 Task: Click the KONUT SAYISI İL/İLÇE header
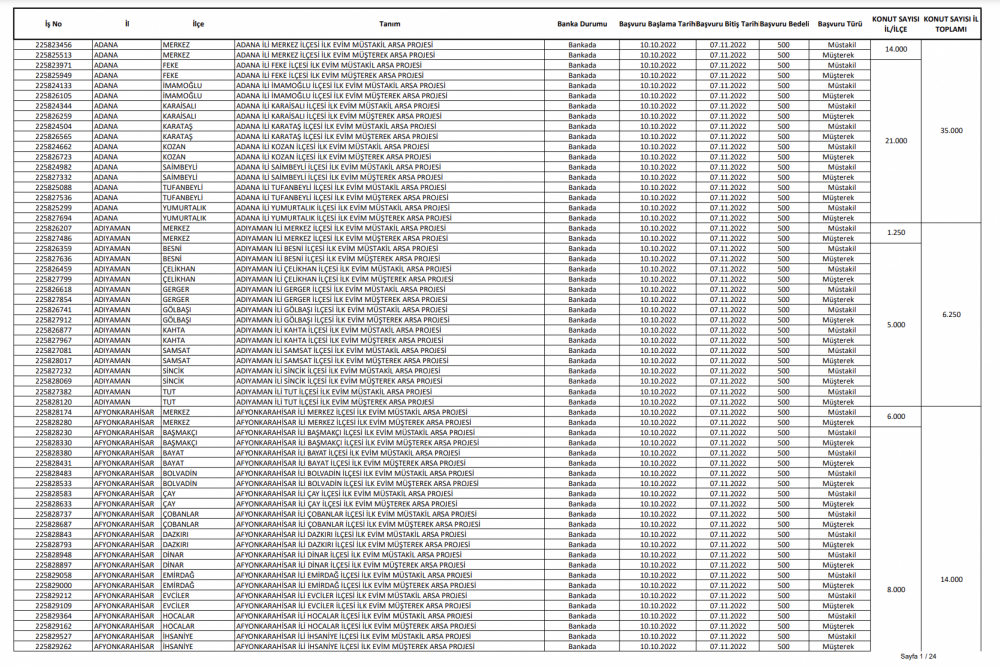pos(895,24)
